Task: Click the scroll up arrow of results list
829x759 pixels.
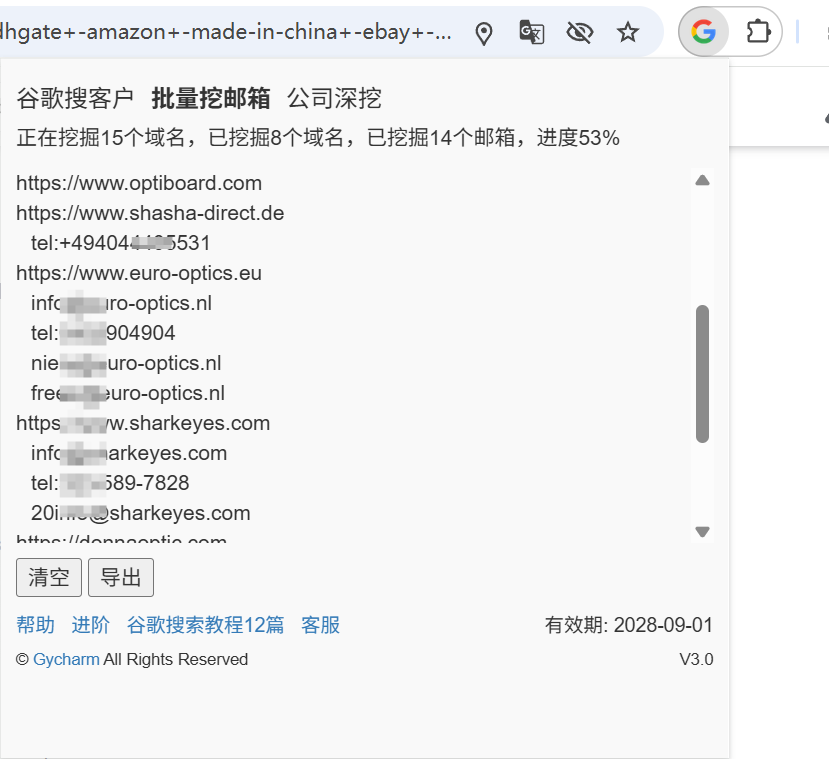Action: coord(702,181)
